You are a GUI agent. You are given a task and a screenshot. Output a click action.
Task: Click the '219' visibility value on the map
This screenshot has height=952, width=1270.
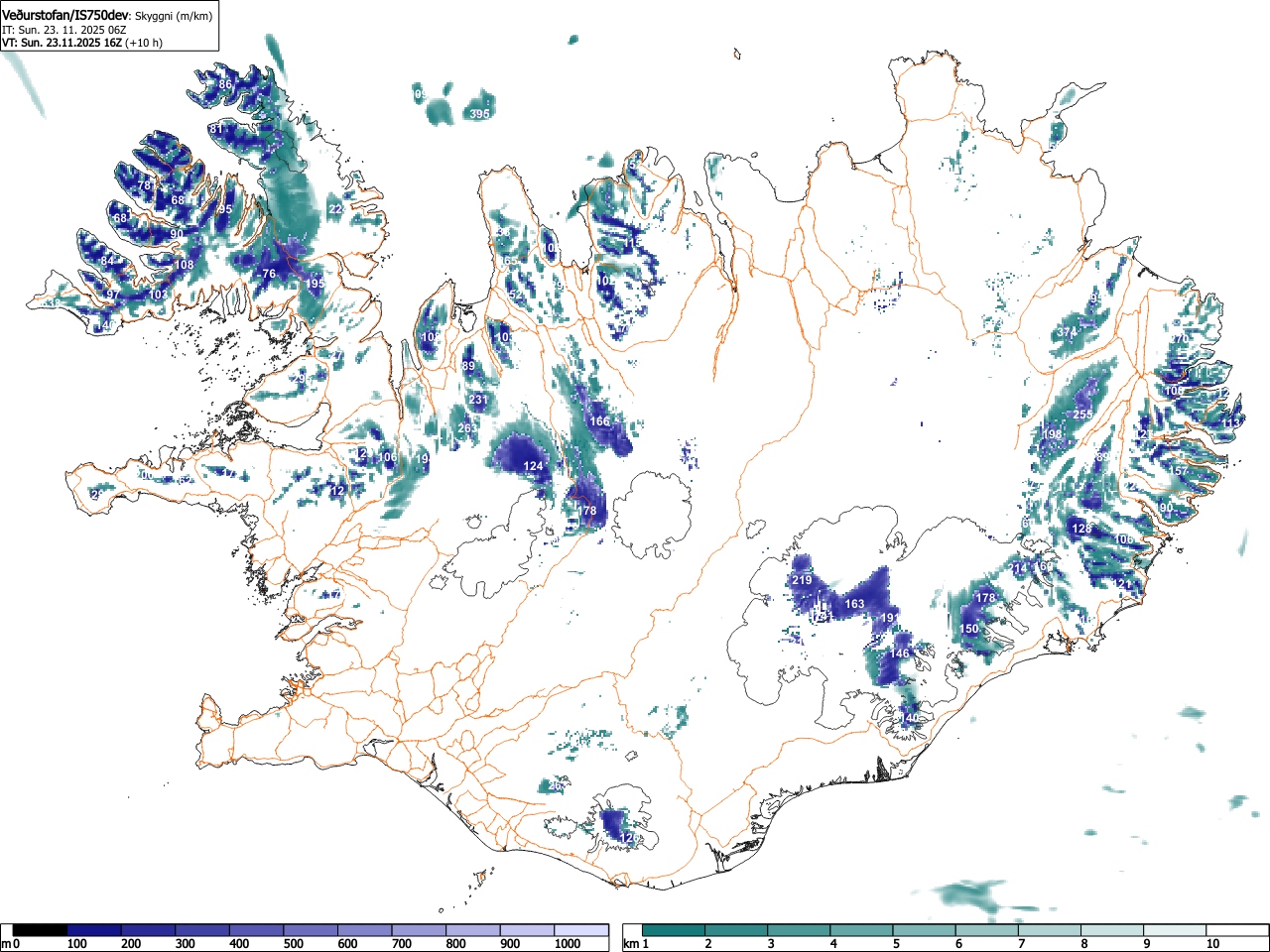(803, 580)
